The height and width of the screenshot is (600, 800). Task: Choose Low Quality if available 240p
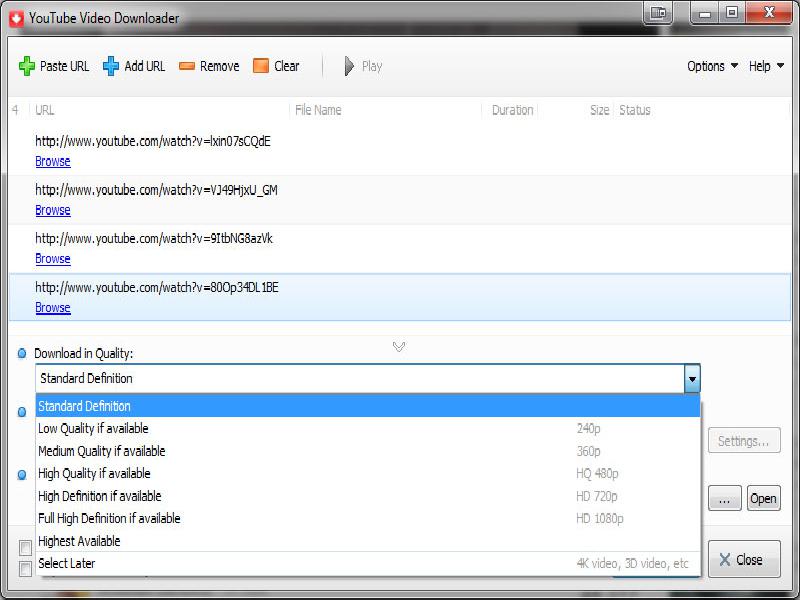point(367,429)
